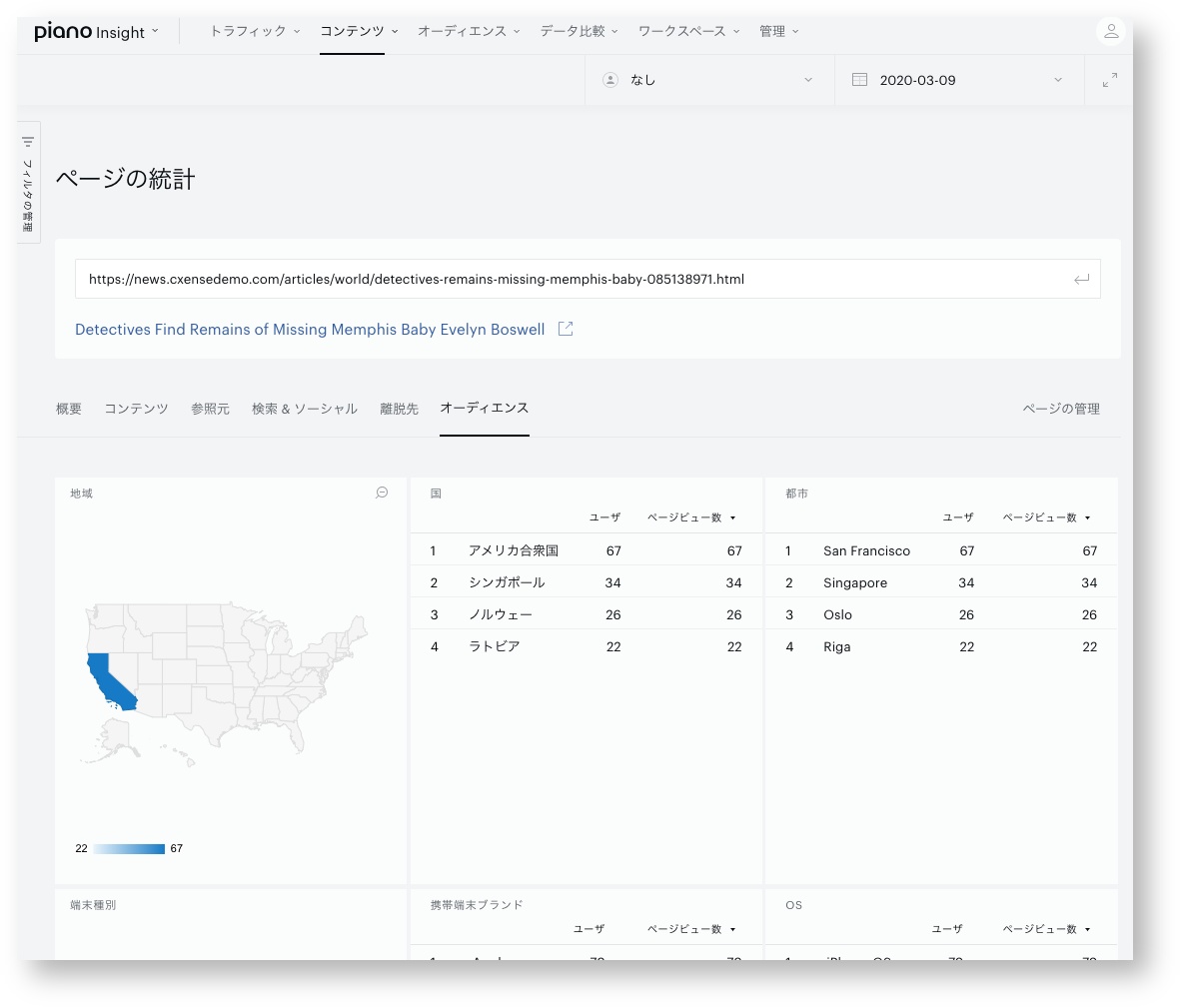Image resolution: width=1181 pixels, height=1008 pixels.
Task: Click the external link icon beside article title
Action: (x=565, y=329)
